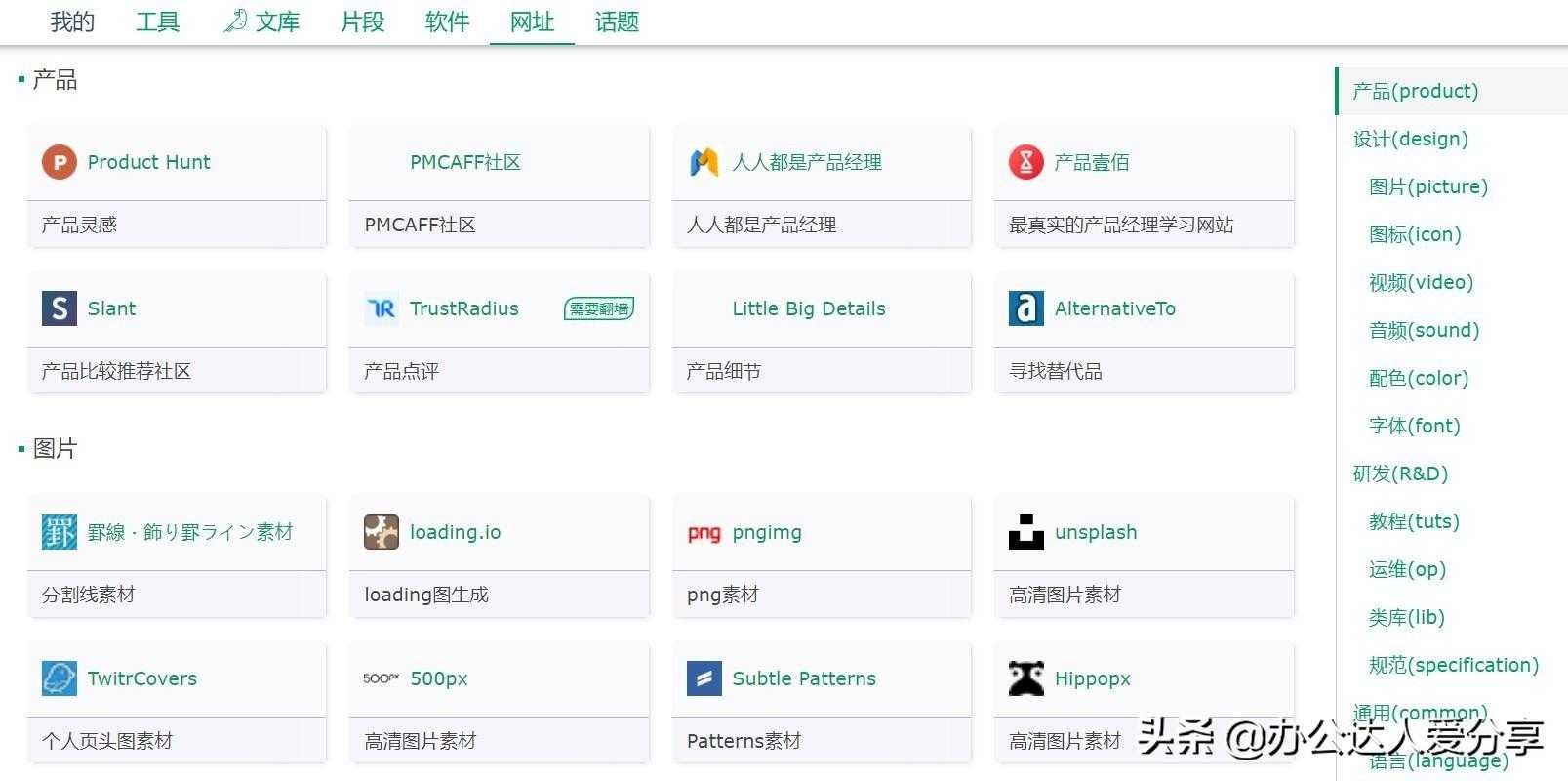1568x781 pixels.
Task: Click the TrustRadius logo icon
Action: tap(382, 308)
